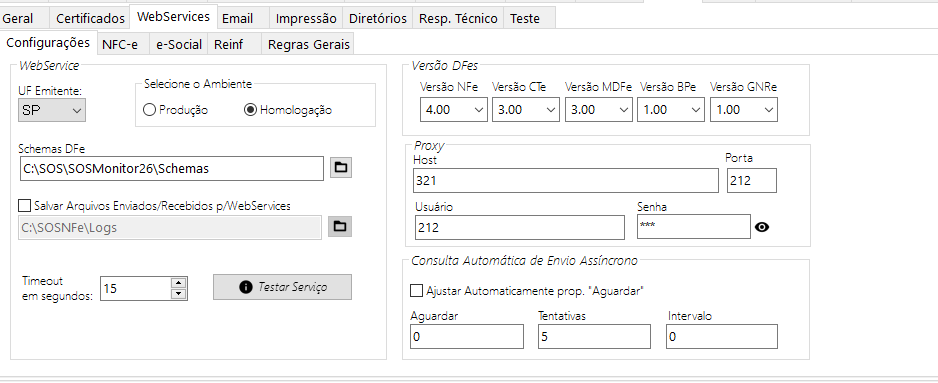The height and width of the screenshot is (383, 938).
Task: Go to Resp. Técnico tab
Action: point(458,19)
